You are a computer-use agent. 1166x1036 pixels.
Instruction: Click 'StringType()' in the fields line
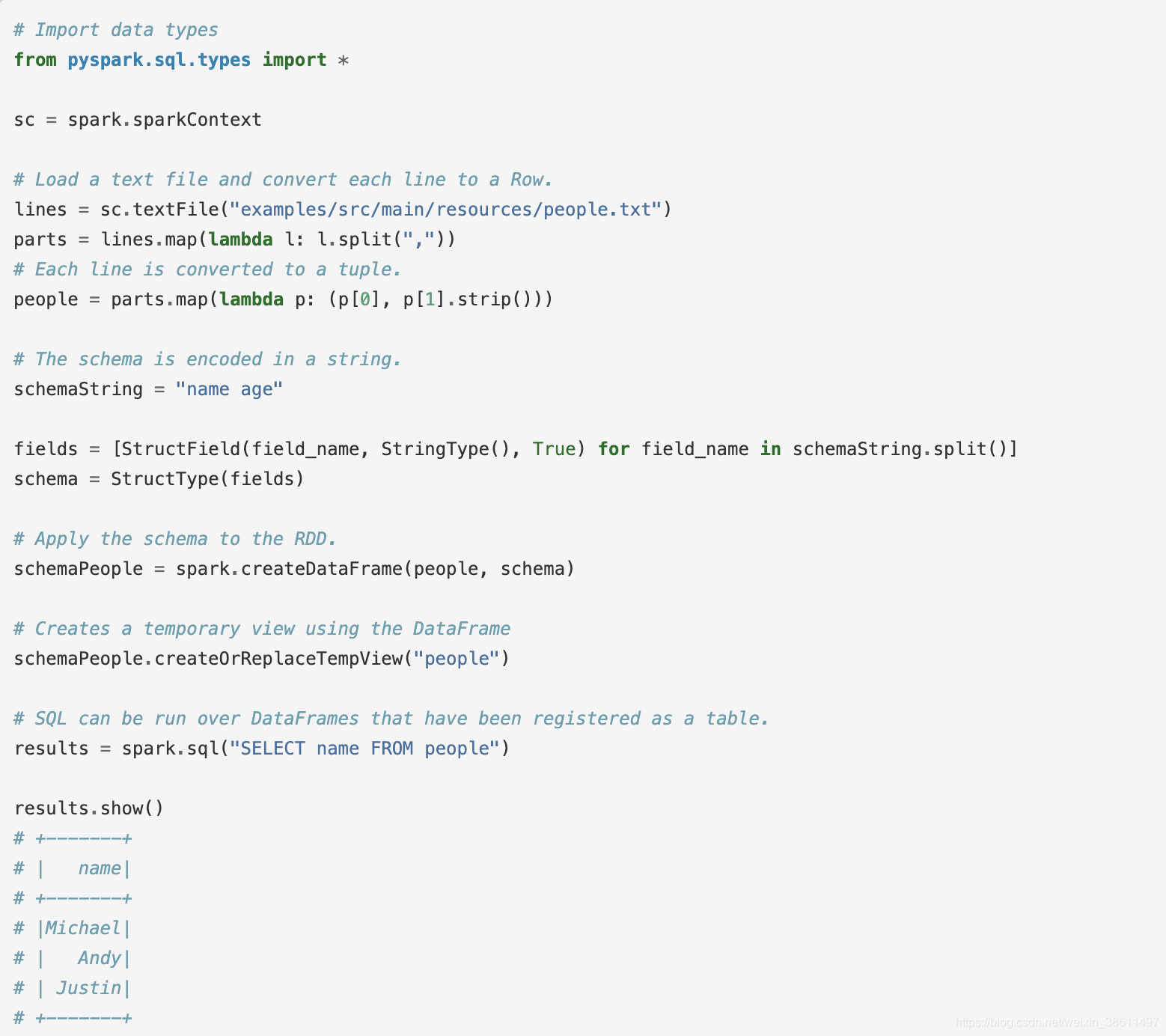point(445,449)
